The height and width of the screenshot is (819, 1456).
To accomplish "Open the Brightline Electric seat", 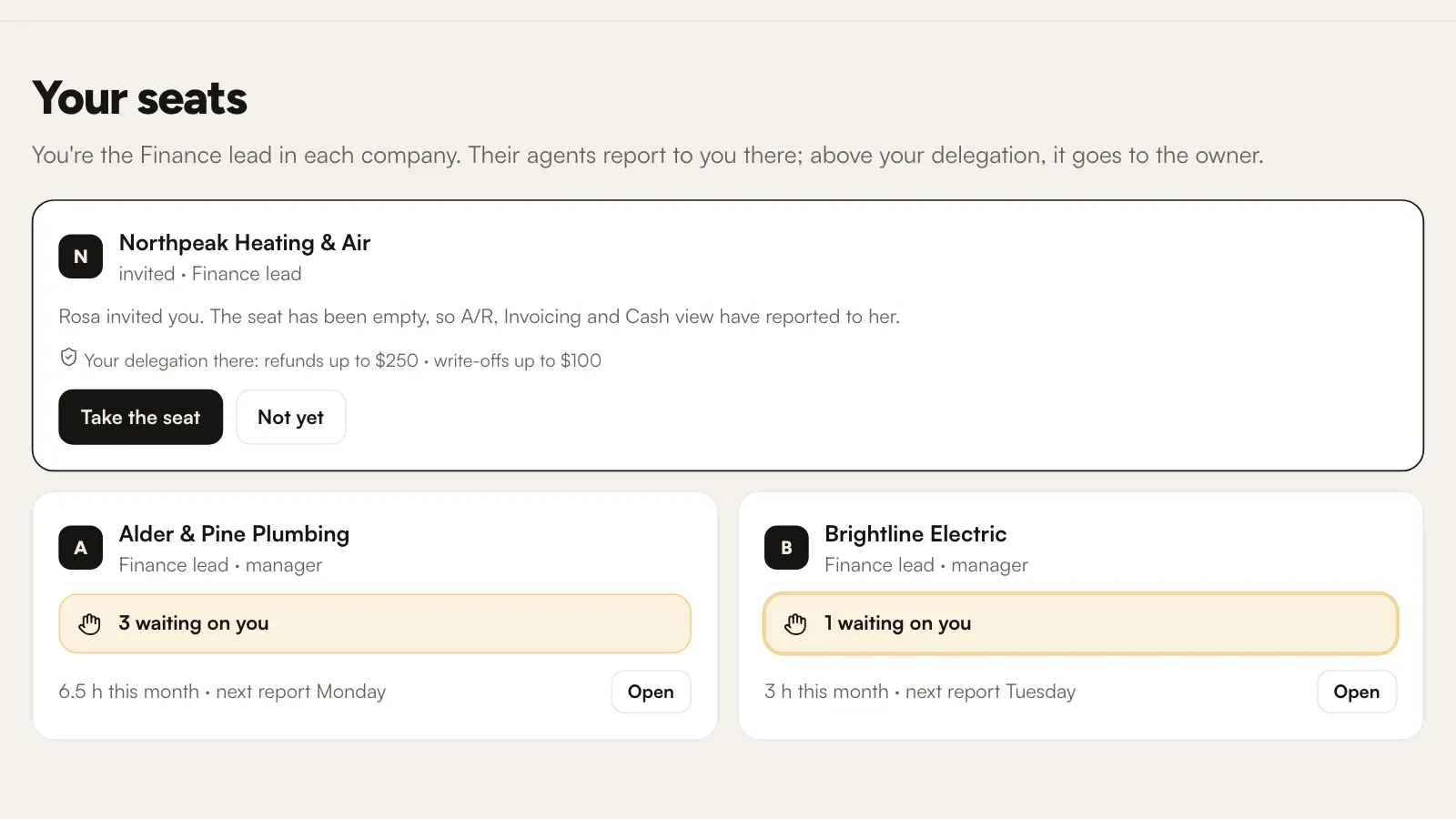I will point(1357,692).
